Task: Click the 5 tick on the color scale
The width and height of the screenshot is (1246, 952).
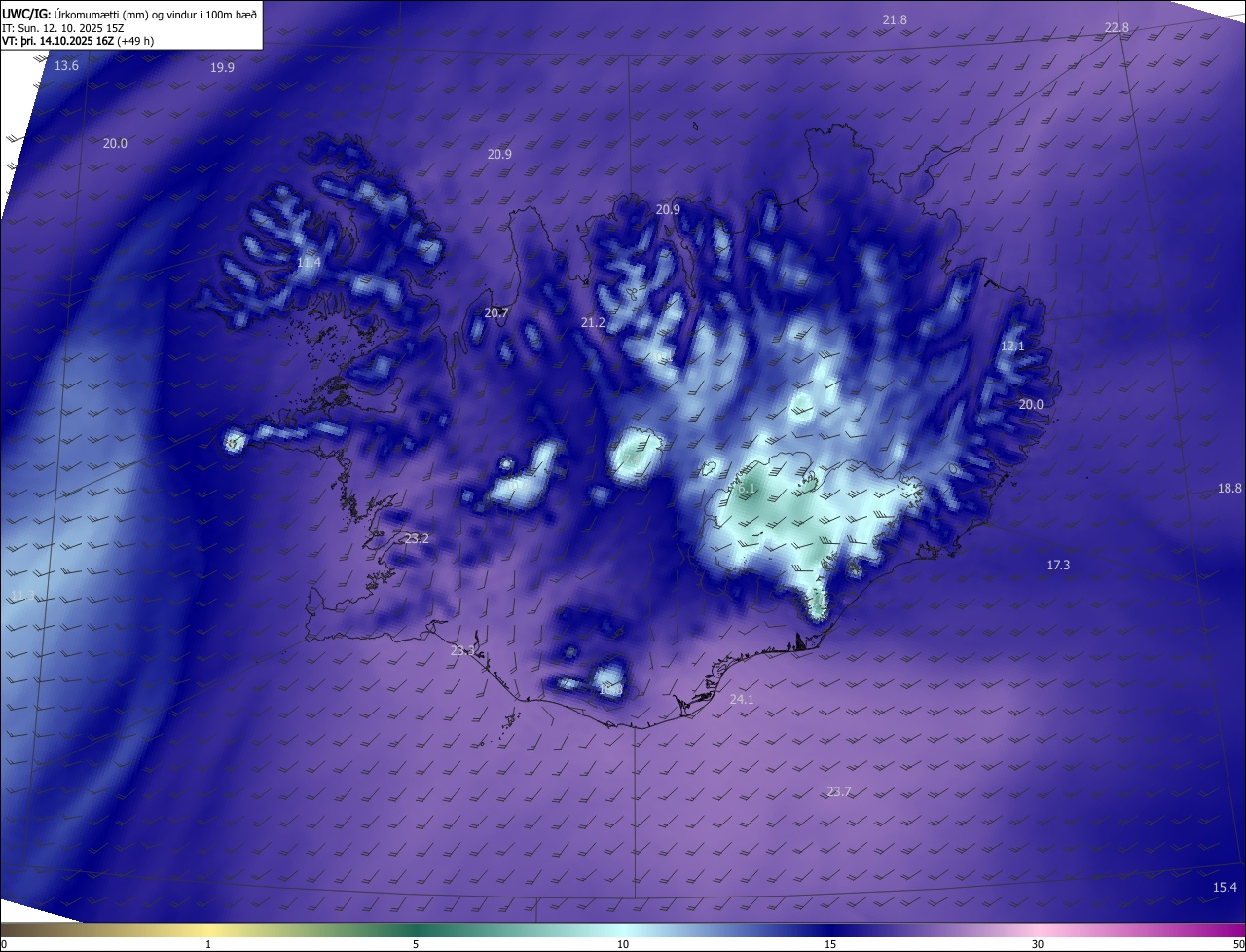Action: click(x=416, y=944)
